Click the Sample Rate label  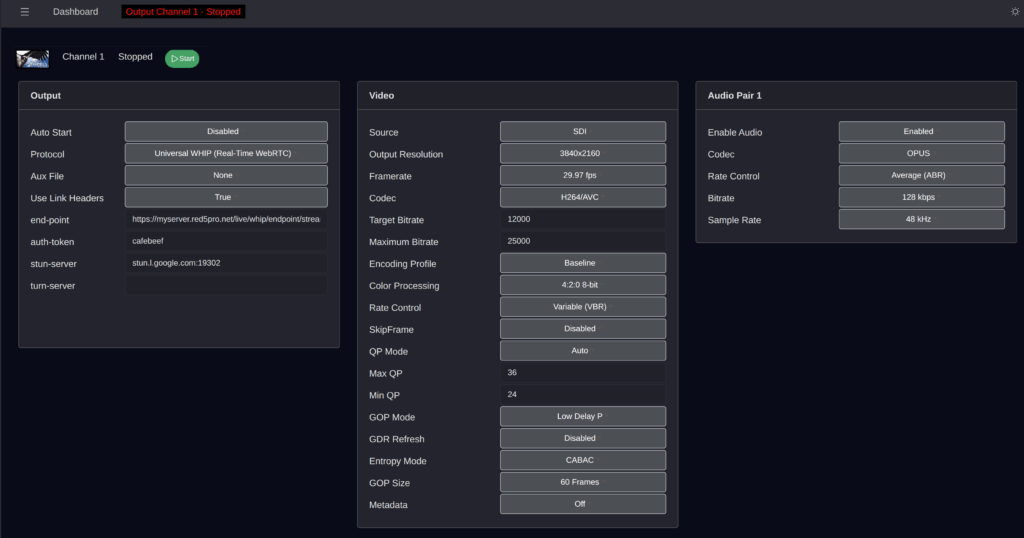[735, 220]
